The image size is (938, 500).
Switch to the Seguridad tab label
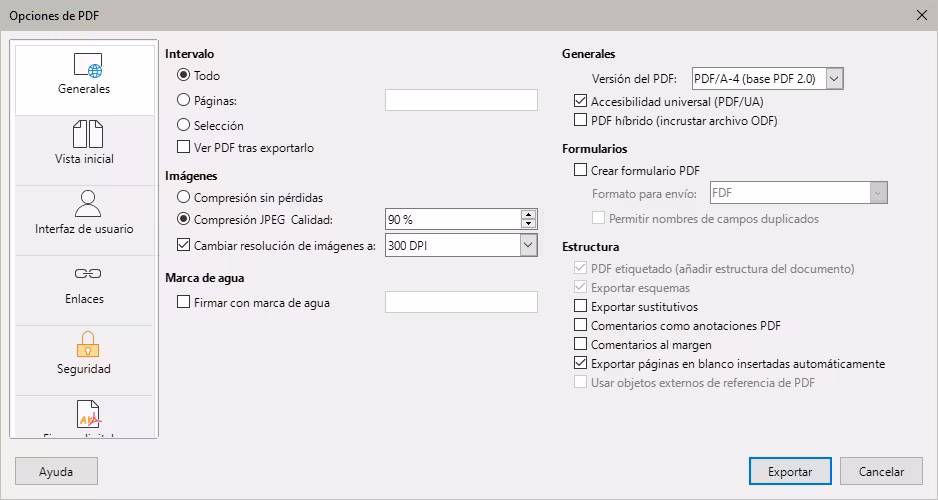[84, 368]
